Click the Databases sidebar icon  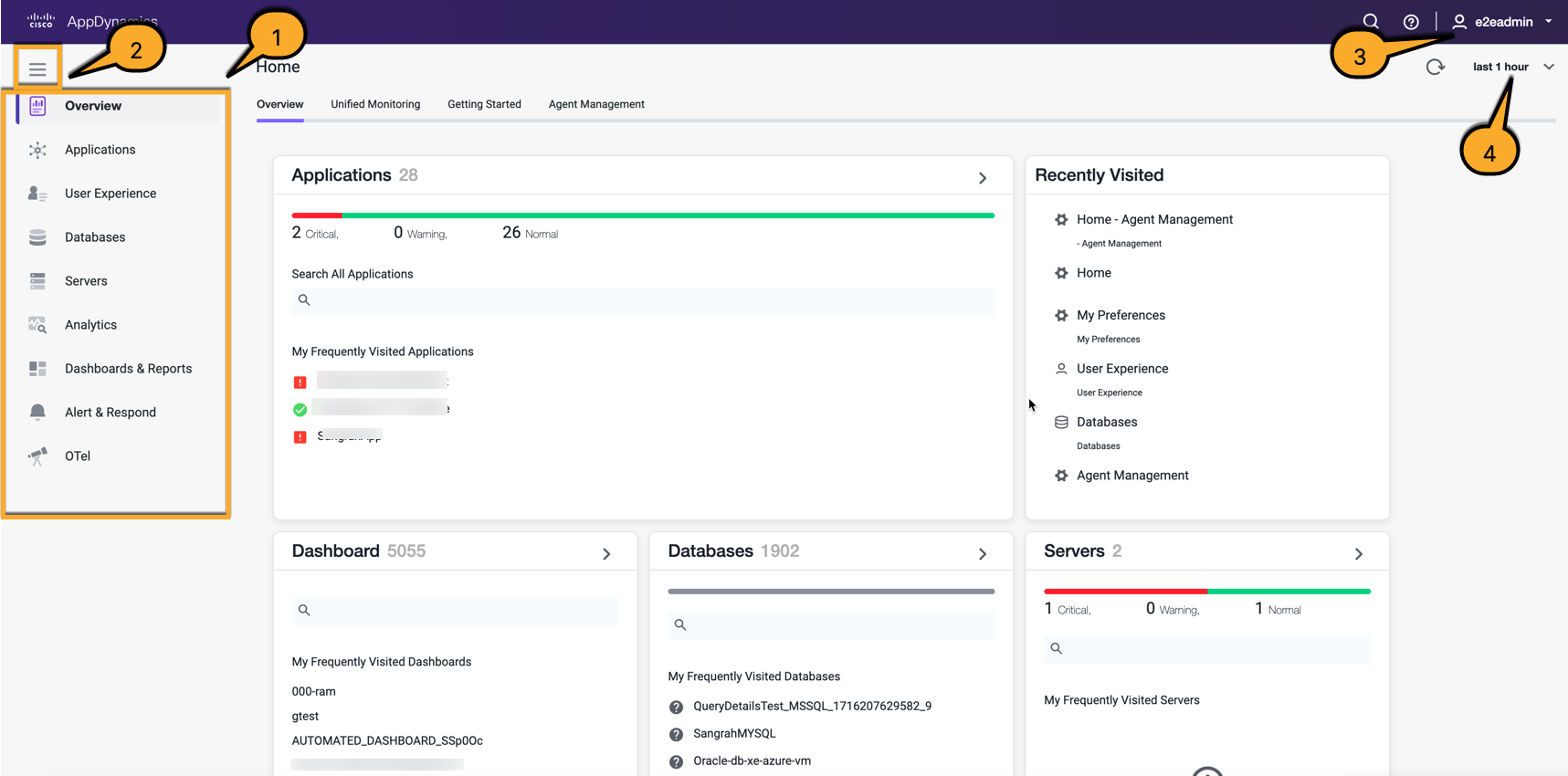37,237
